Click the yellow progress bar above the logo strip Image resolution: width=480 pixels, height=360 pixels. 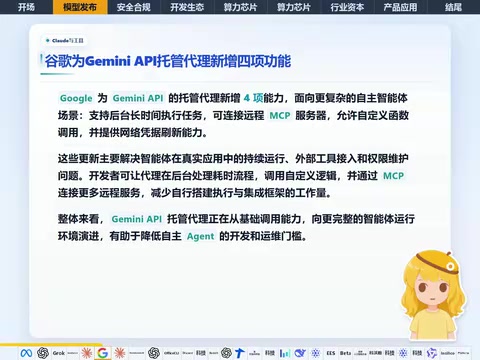pos(51,344)
